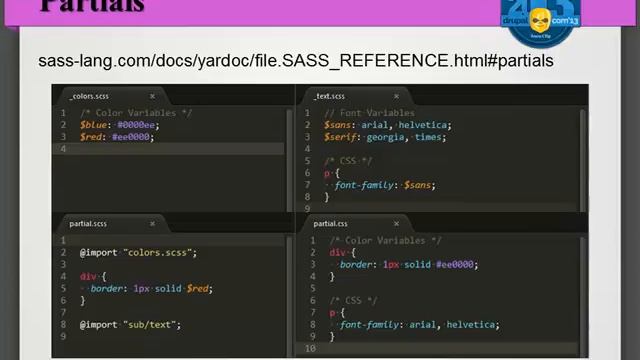Click the p { selector in _text.scss

(x=332, y=173)
